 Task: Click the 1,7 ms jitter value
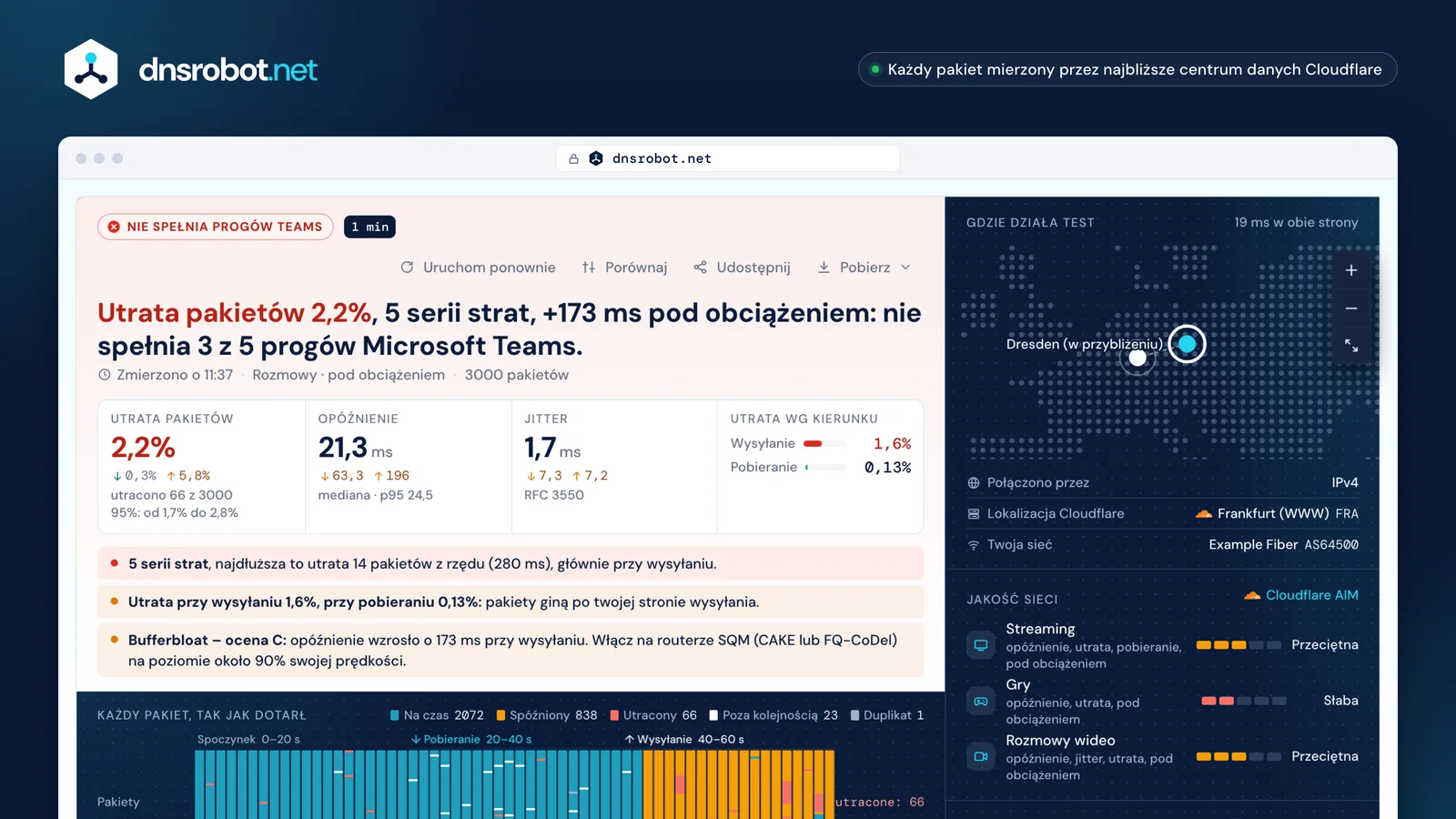click(x=551, y=448)
